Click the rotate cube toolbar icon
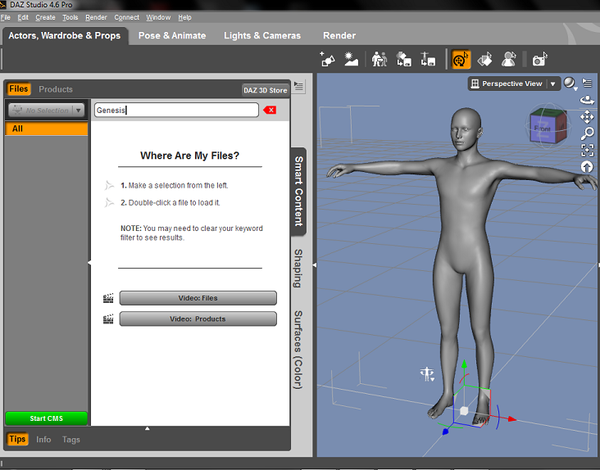This screenshot has height=470, width=600. point(485,59)
